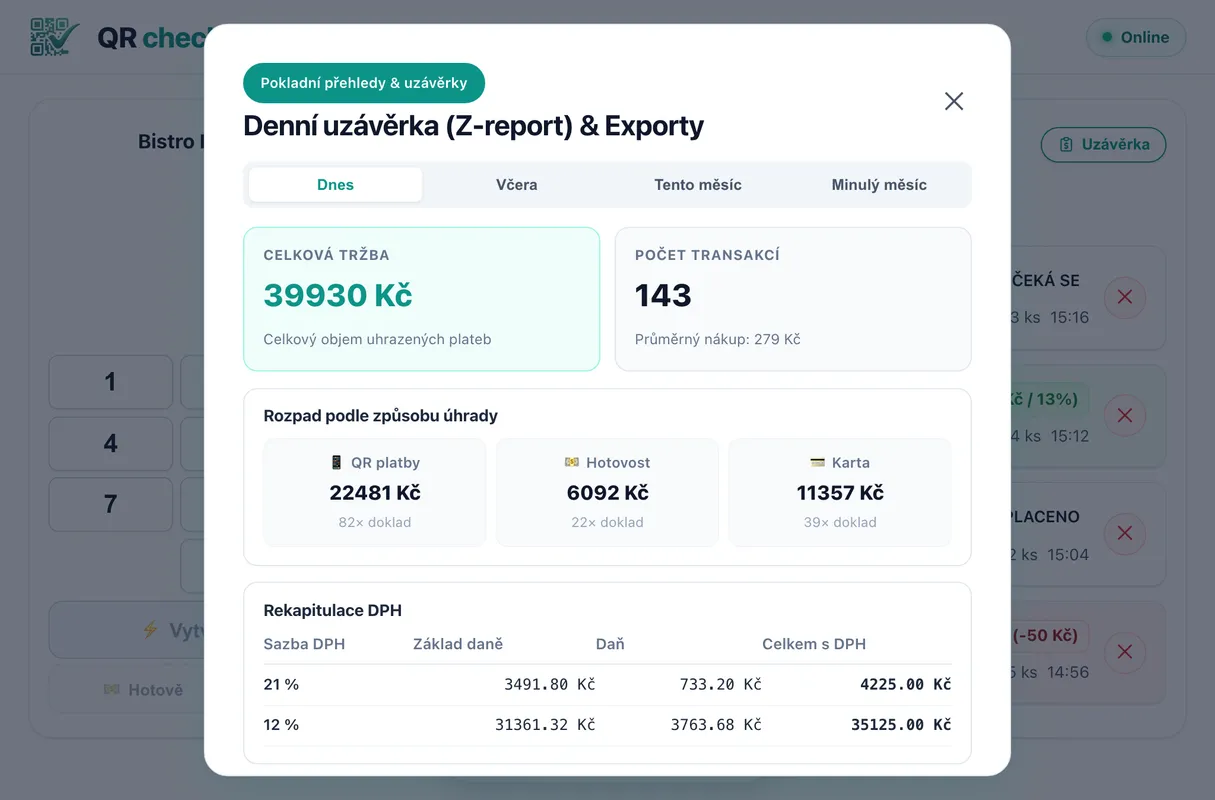This screenshot has width=1215, height=800.
Task: Click the Pokladní přehledy & uzávěrky badge
Action: coord(364,83)
